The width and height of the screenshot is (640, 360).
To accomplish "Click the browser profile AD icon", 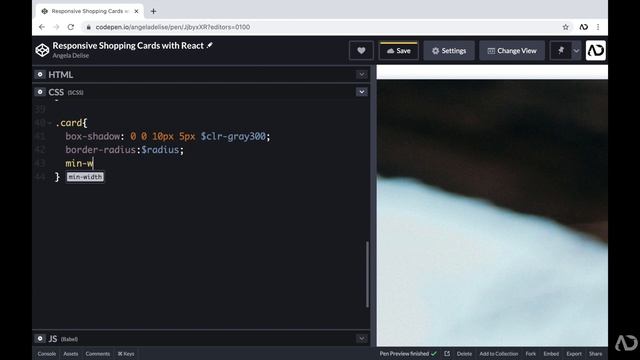I will [x=584, y=27].
